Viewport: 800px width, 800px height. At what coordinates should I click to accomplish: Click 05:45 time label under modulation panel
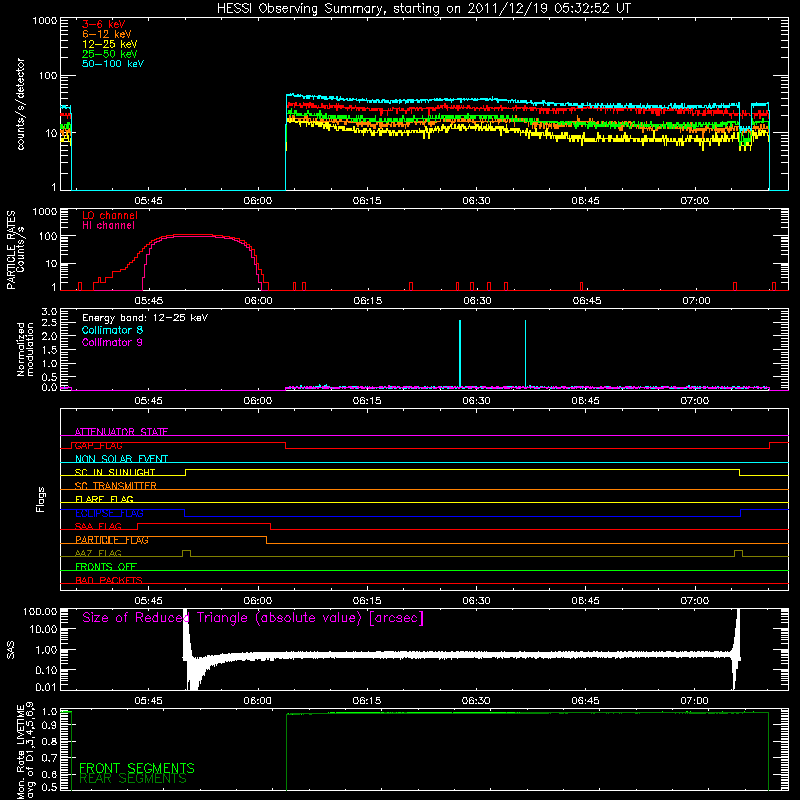[x=148, y=401]
